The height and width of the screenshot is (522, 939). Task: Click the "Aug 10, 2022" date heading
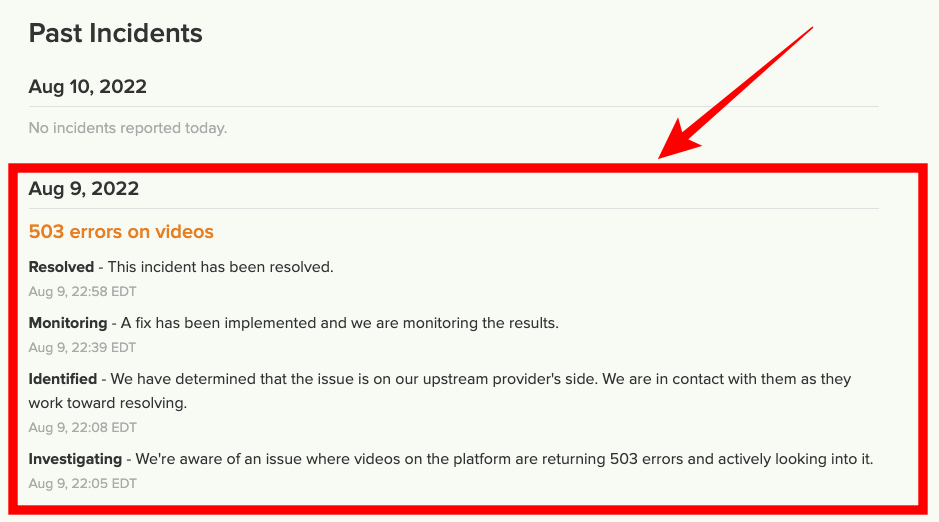87,87
